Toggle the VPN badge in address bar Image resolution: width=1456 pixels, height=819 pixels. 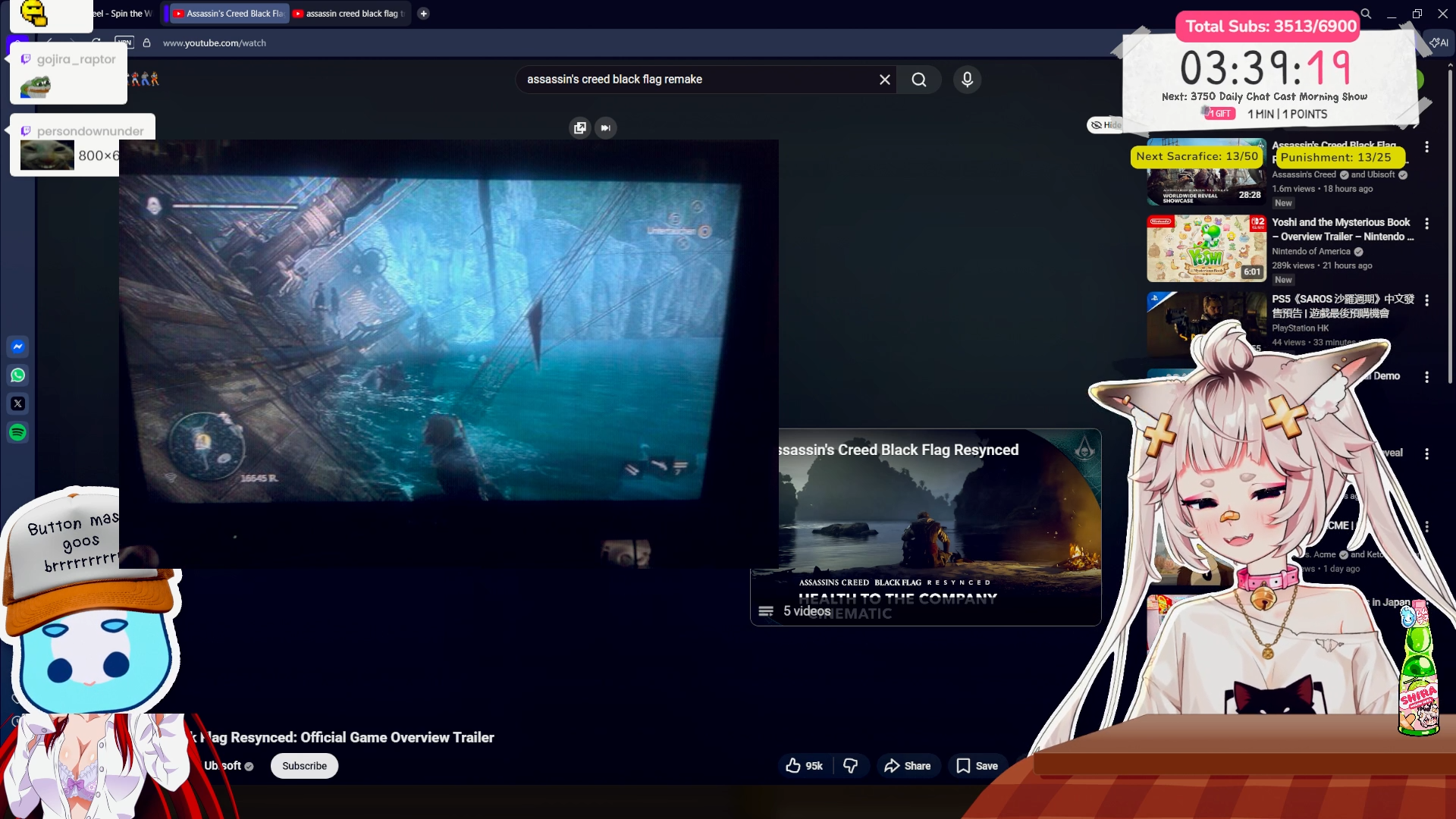pyautogui.click(x=124, y=42)
